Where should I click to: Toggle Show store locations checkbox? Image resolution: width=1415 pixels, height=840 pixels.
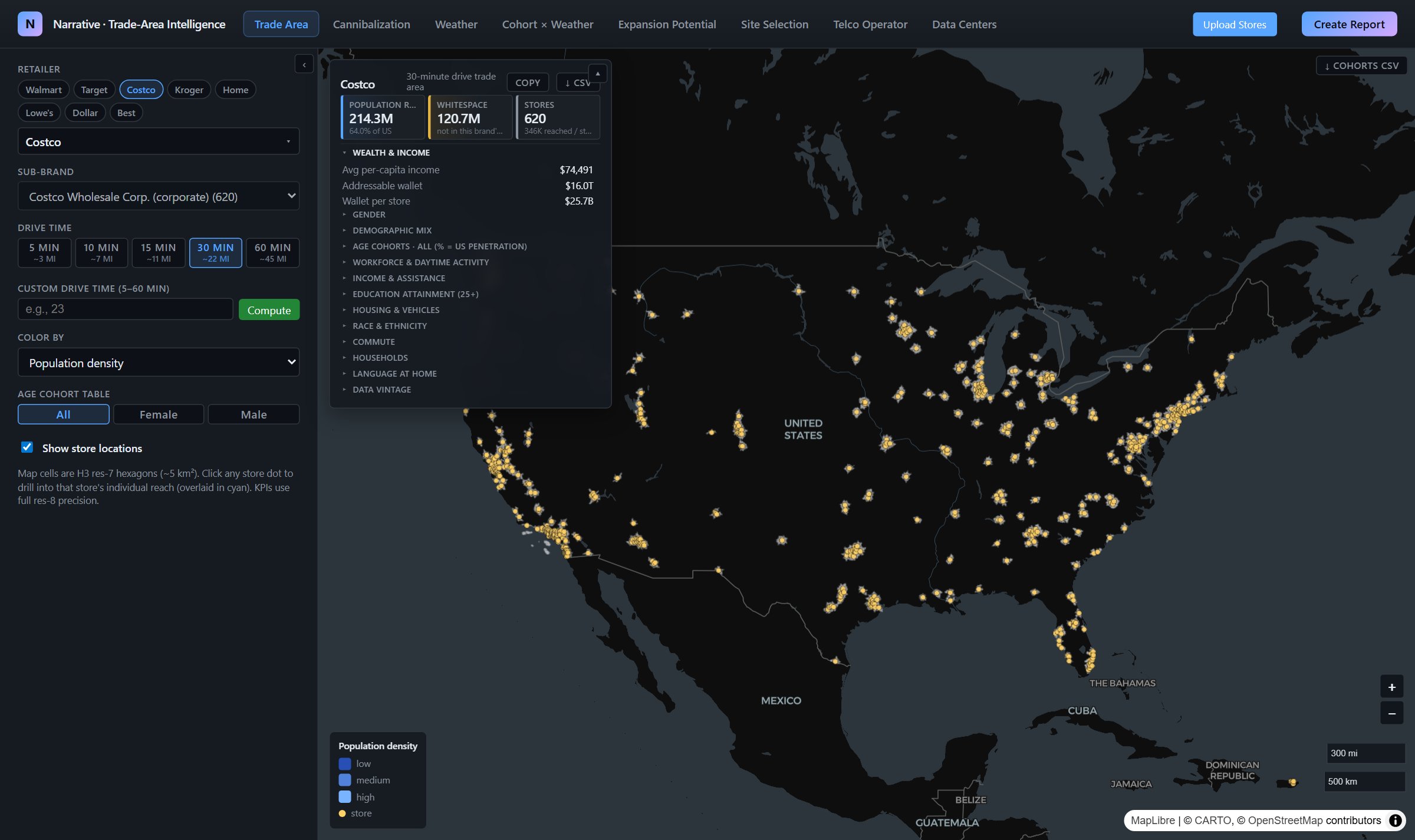pos(27,447)
